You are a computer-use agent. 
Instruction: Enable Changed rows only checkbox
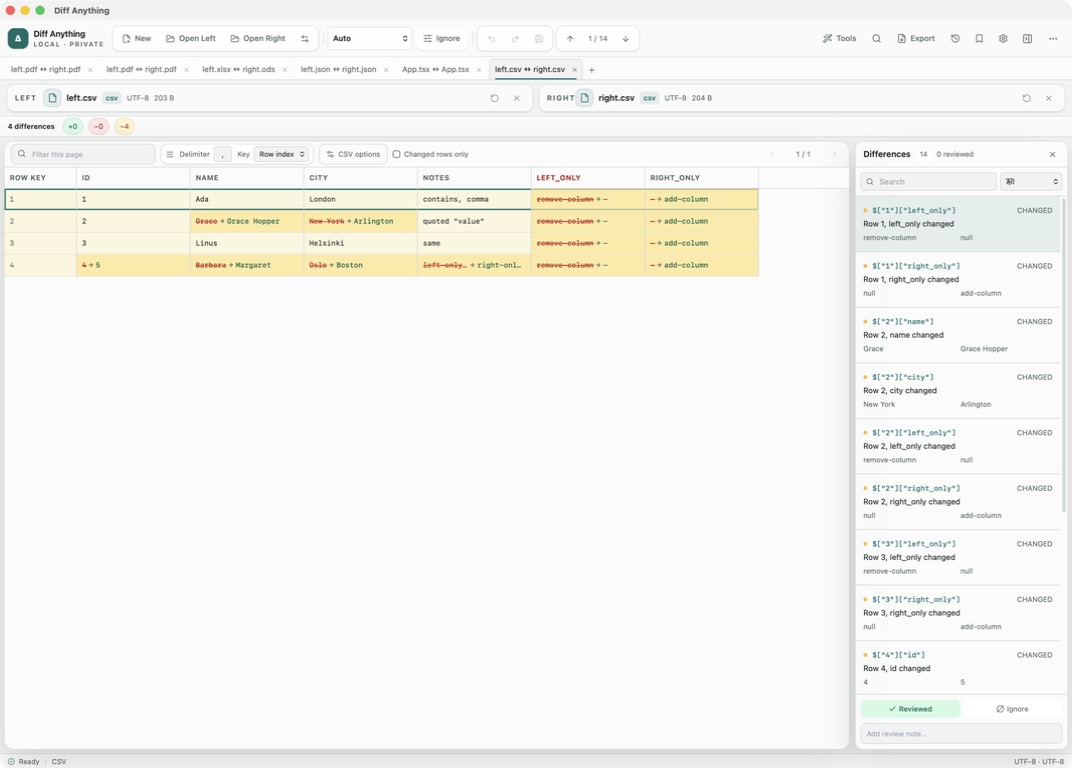point(397,155)
